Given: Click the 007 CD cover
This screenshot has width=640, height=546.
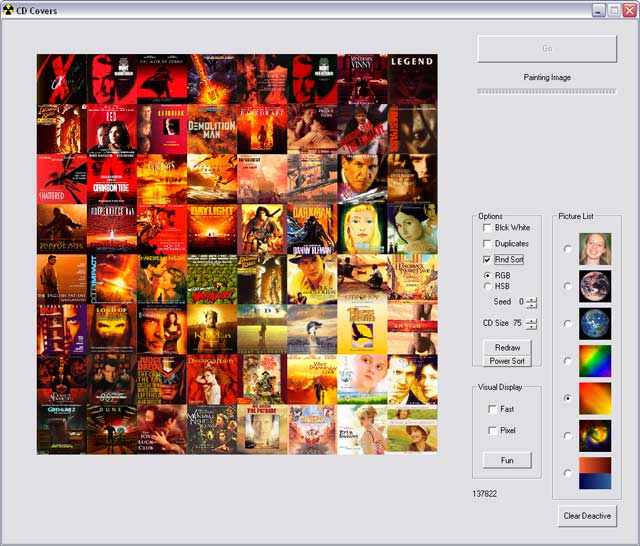Looking at the screenshot, I should [x=112, y=379].
